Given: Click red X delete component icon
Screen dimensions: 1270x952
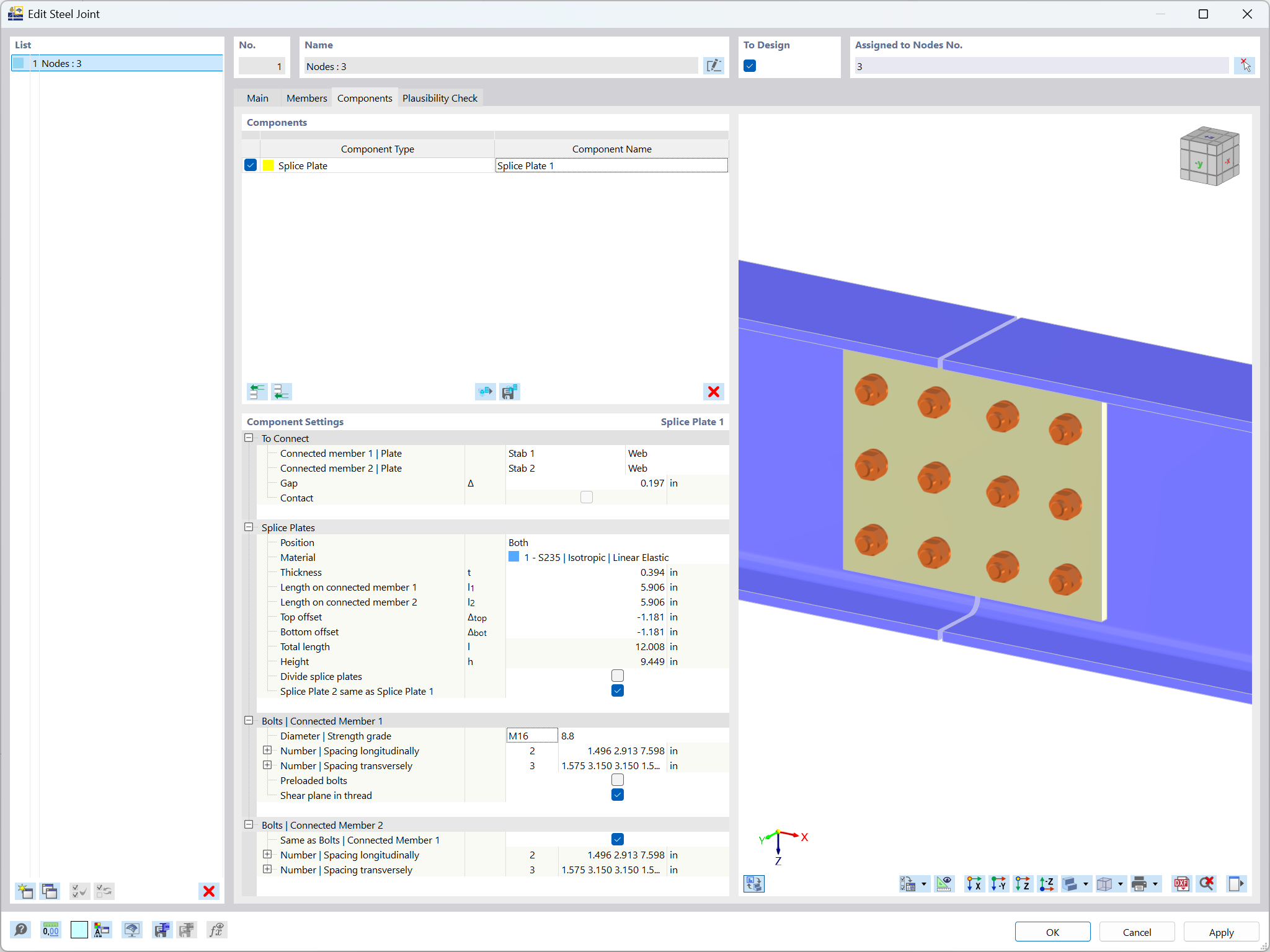Looking at the screenshot, I should pos(713,392).
